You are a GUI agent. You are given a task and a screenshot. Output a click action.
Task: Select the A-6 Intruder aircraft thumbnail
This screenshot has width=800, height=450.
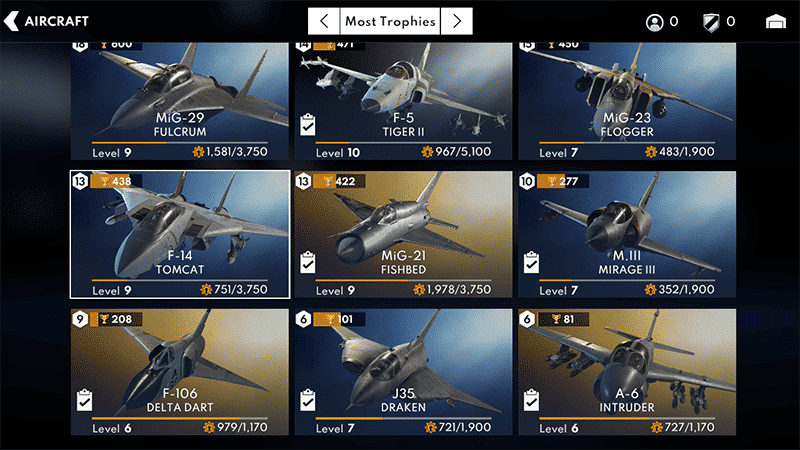pos(627,372)
